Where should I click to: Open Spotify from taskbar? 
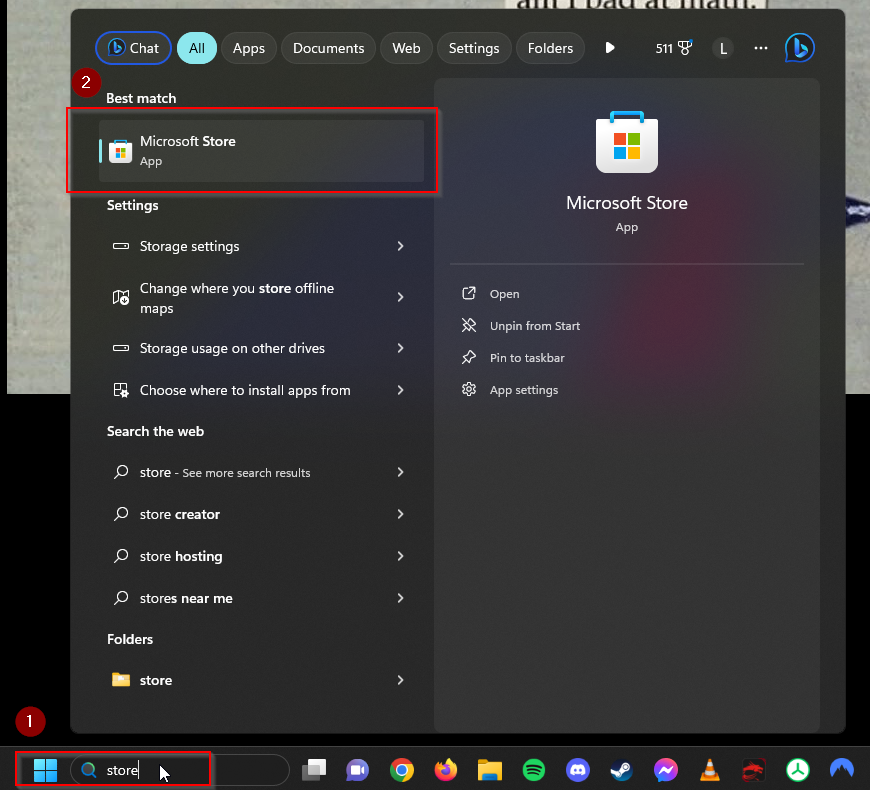coord(534,770)
